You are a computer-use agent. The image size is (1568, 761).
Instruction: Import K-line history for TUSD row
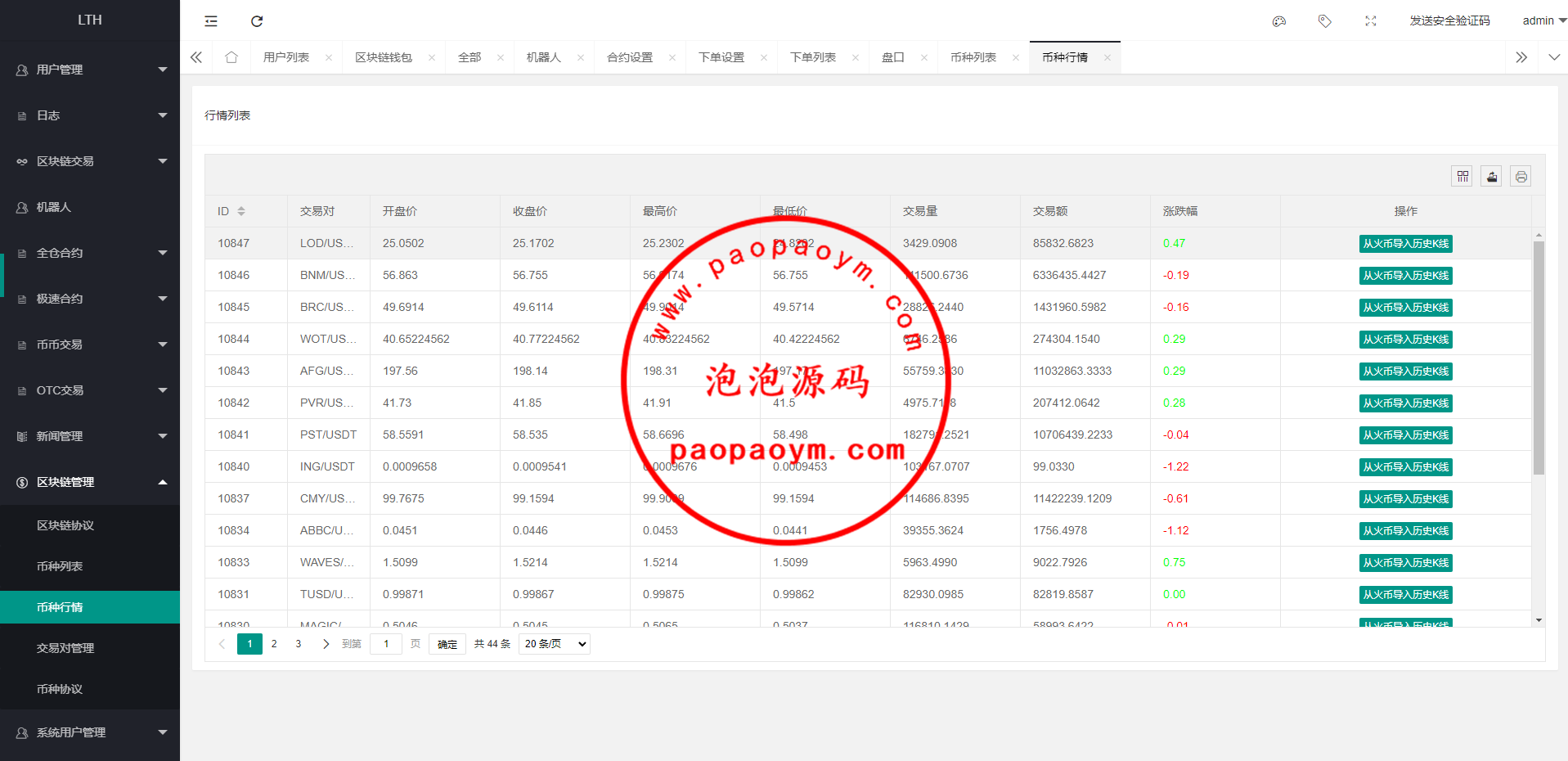coord(1405,595)
